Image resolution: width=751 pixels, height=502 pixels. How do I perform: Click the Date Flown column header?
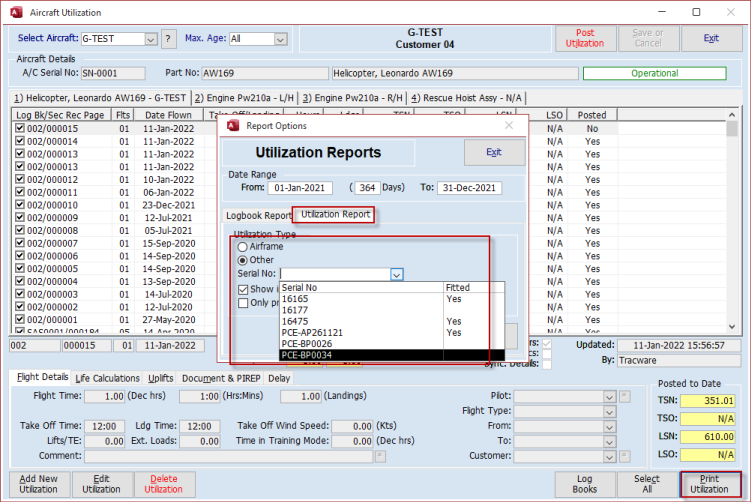pyautogui.click(x=168, y=115)
